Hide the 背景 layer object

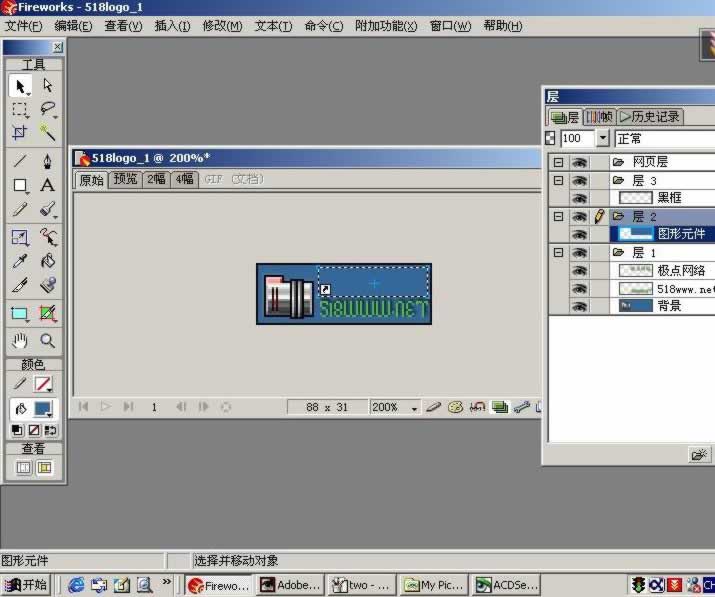coord(578,306)
